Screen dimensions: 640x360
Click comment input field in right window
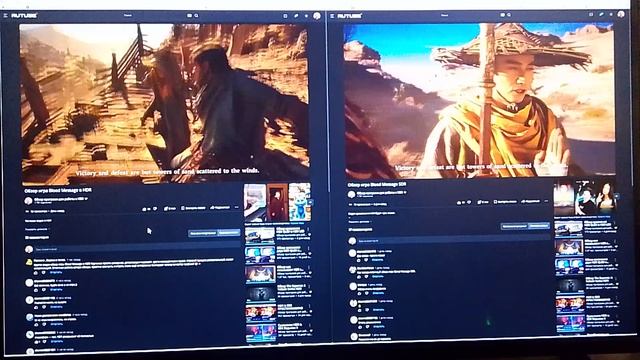point(454,240)
